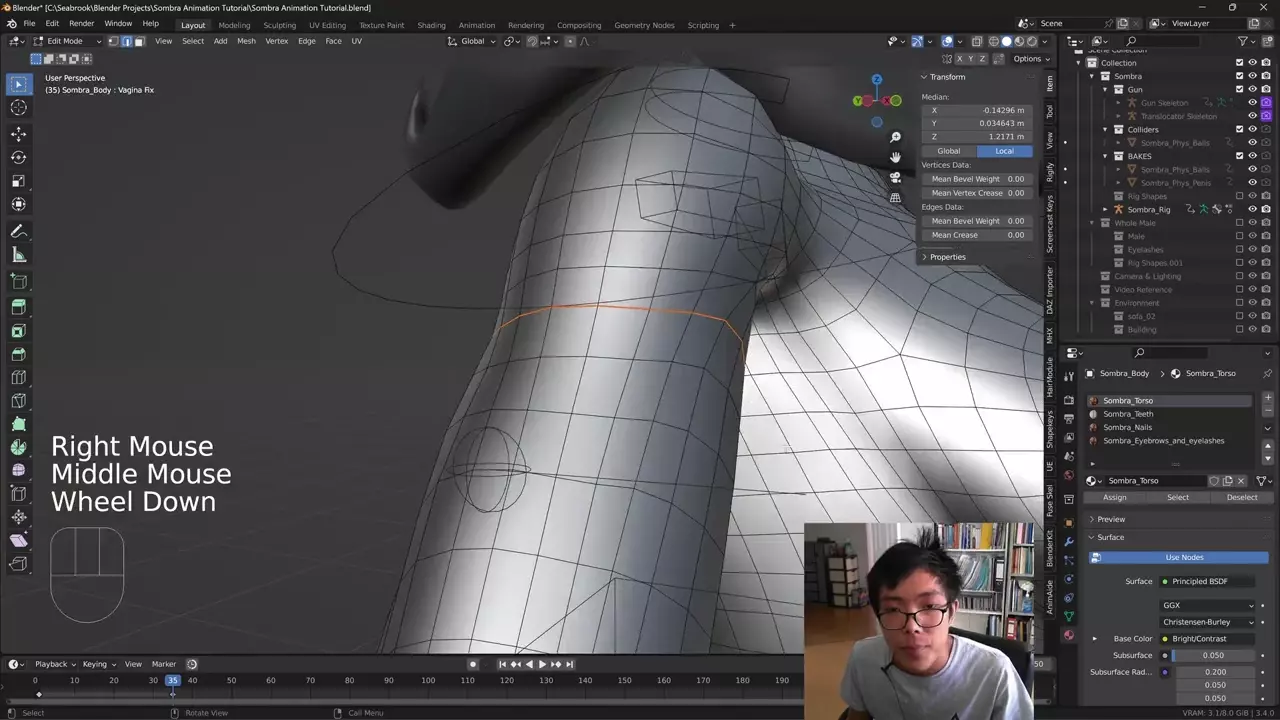Toggle camera view icon in viewport

pyautogui.click(x=895, y=177)
